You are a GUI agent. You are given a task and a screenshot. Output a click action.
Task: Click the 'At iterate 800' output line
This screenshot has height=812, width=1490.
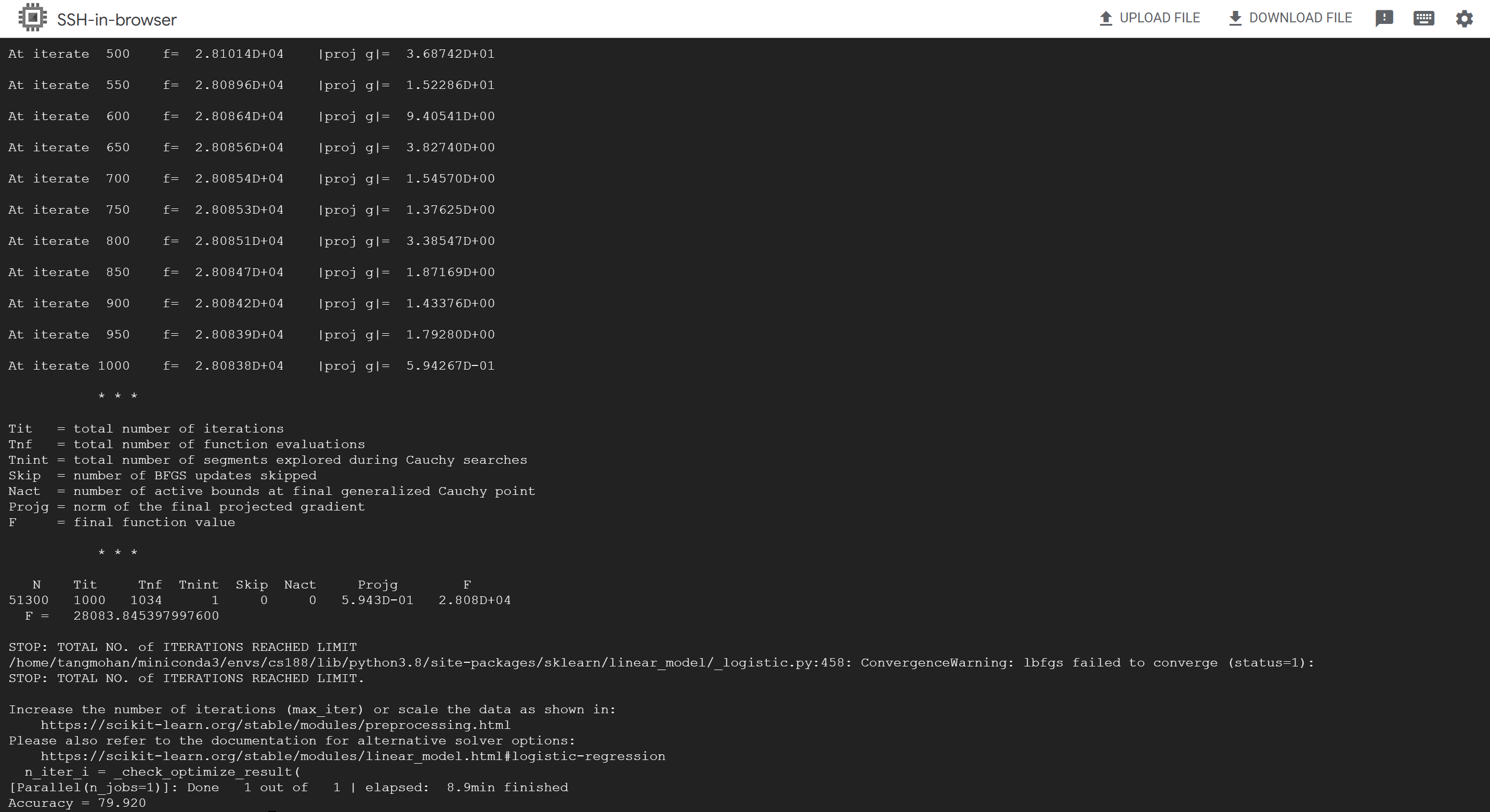click(x=252, y=241)
